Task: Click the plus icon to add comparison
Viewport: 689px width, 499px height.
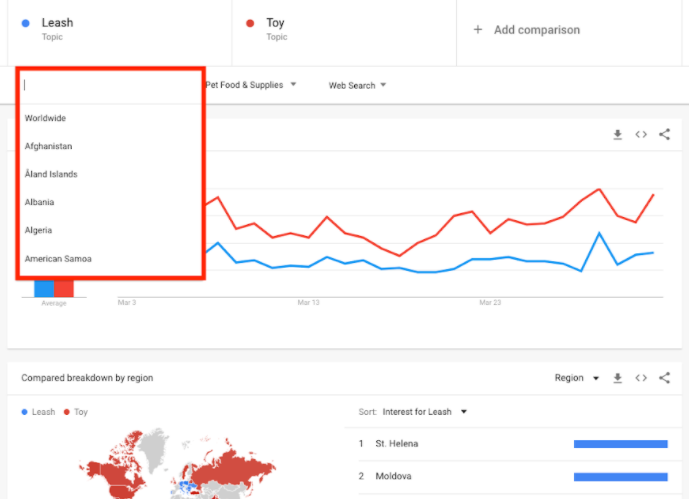Action: click(x=478, y=30)
